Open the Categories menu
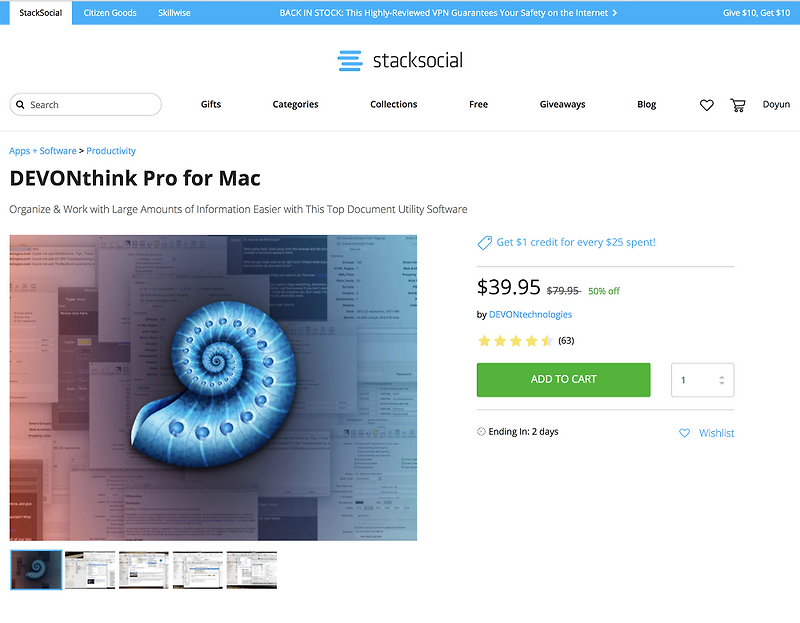The image size is (800, 623). click(x=295, y=105)
